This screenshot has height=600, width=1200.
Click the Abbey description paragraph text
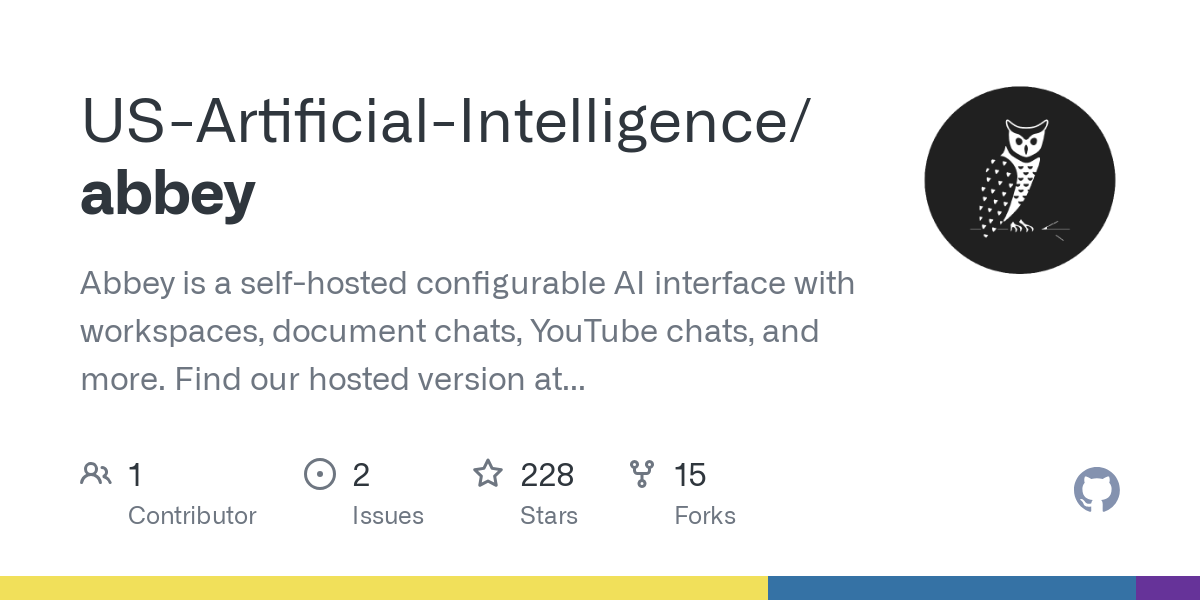pyautogui.click(x=467, y=331)
